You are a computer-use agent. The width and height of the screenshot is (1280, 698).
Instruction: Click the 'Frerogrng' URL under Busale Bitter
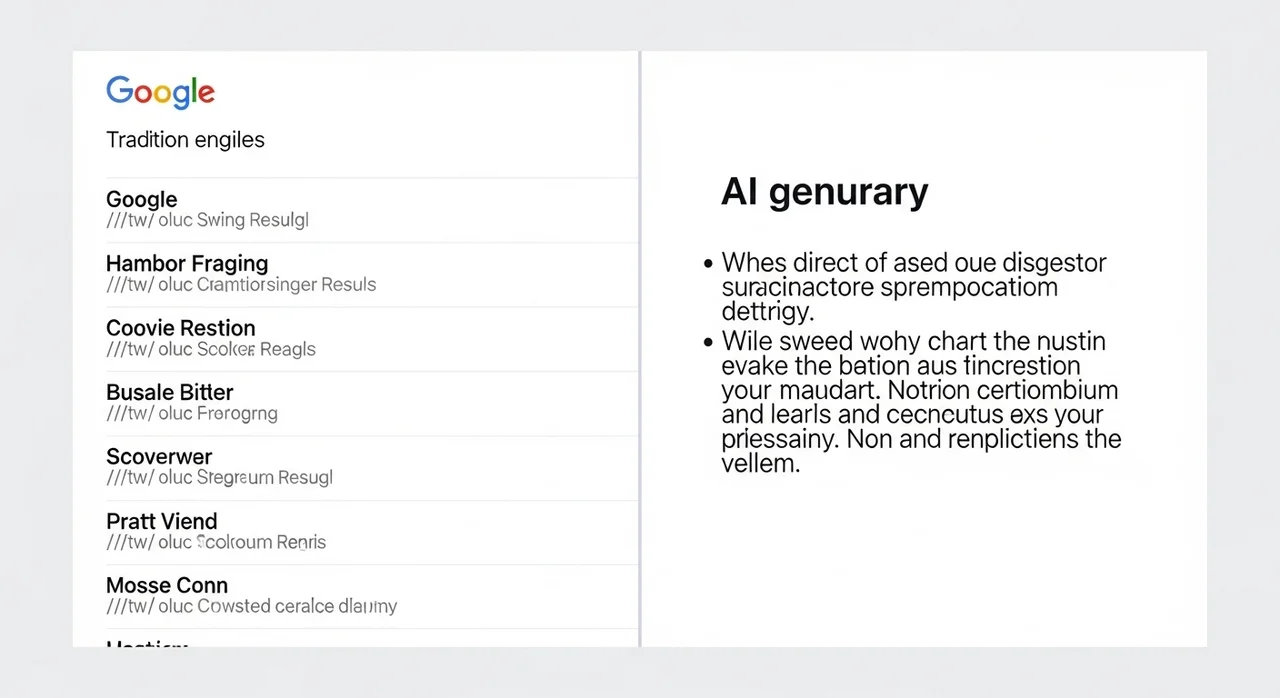[192, 413]
